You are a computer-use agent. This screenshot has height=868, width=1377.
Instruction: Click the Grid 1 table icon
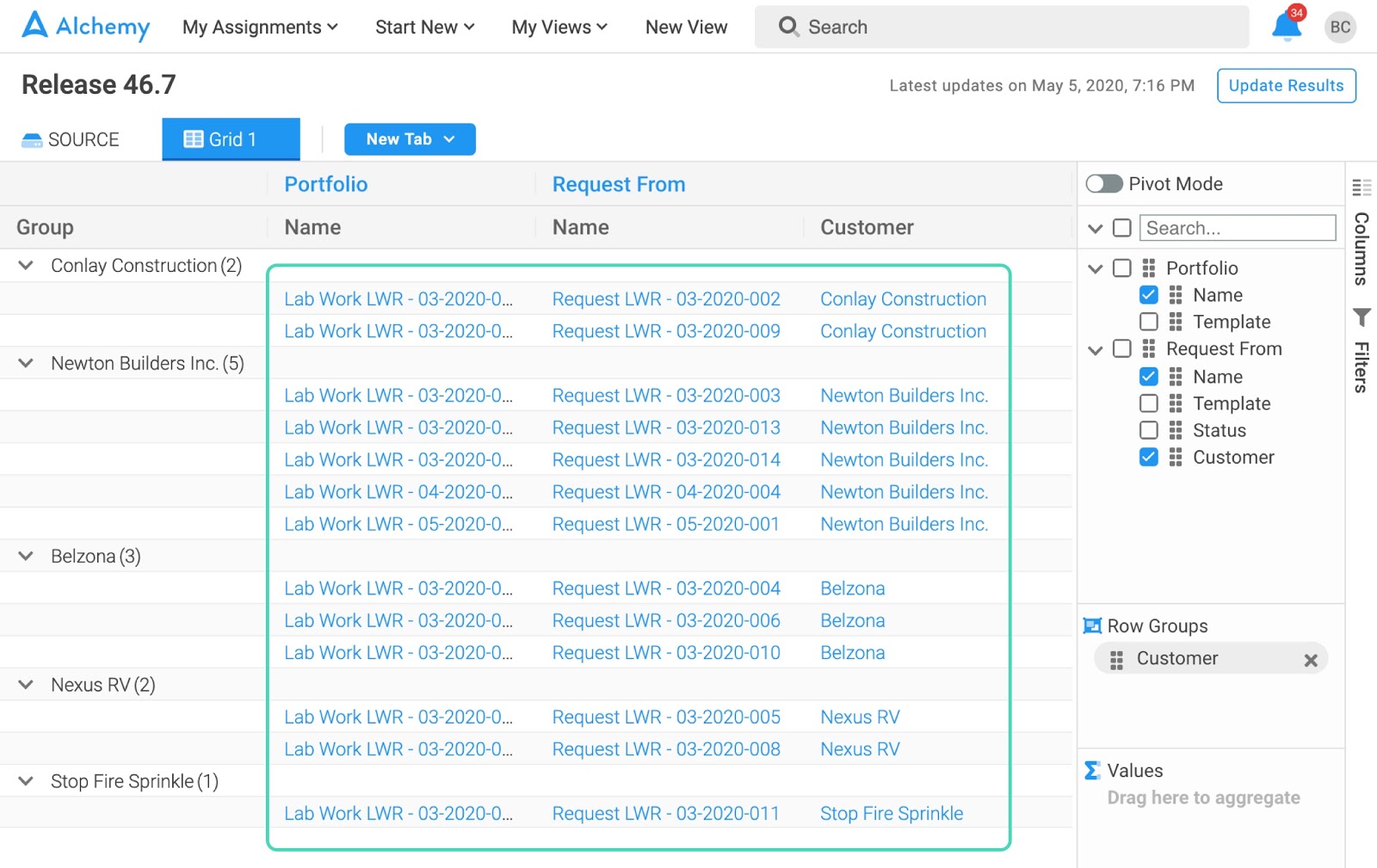click(194, 139)
